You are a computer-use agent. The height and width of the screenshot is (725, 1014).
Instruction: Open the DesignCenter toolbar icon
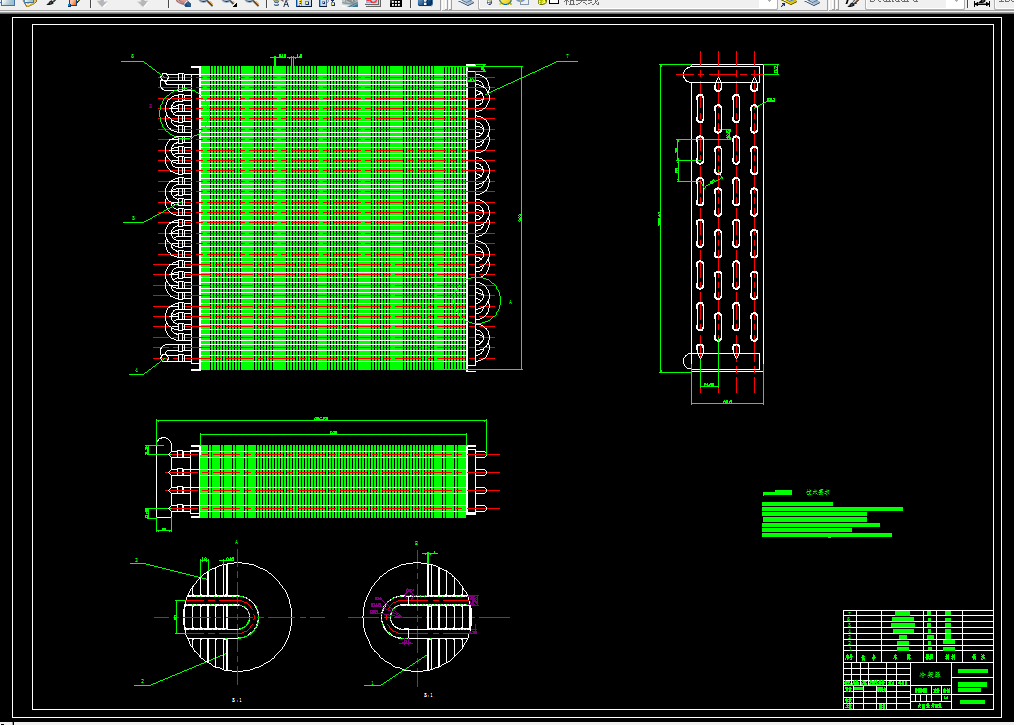304,2
